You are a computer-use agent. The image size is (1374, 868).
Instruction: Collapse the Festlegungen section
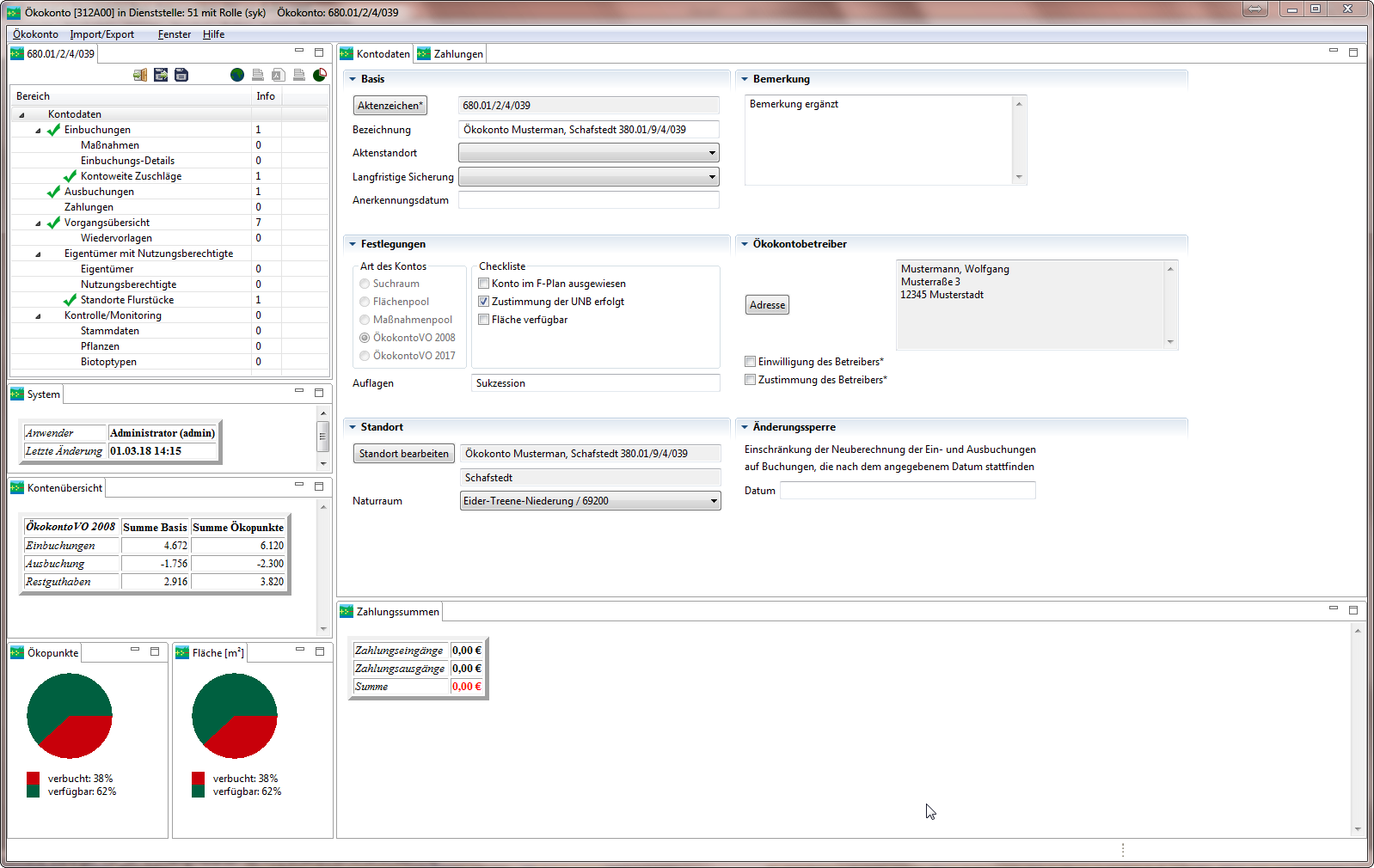click(x=353, y=244)
